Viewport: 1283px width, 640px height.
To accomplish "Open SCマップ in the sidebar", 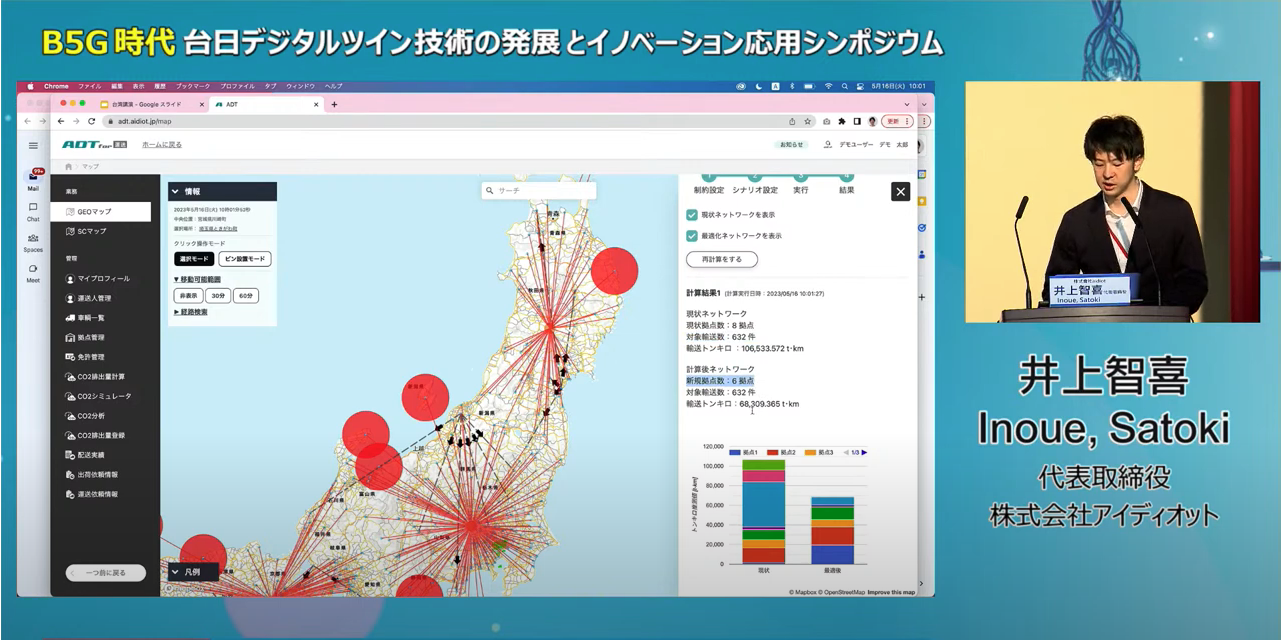I will pos(92,231).
